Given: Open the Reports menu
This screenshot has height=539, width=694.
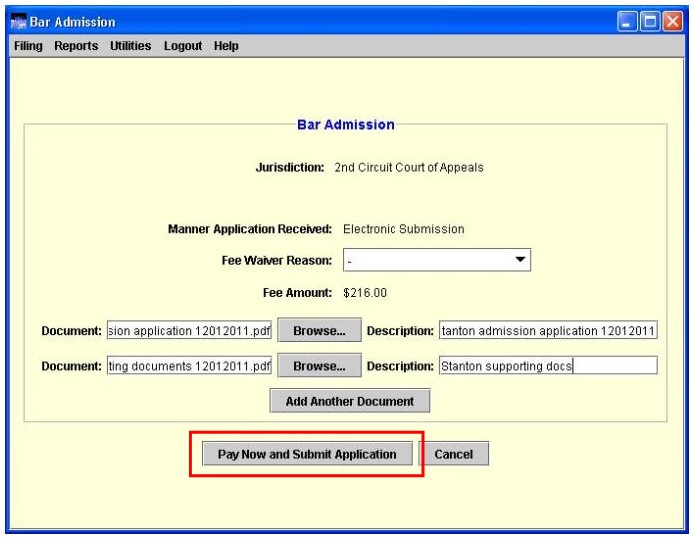Looking at the screenshot, I should tap(76, 46).
